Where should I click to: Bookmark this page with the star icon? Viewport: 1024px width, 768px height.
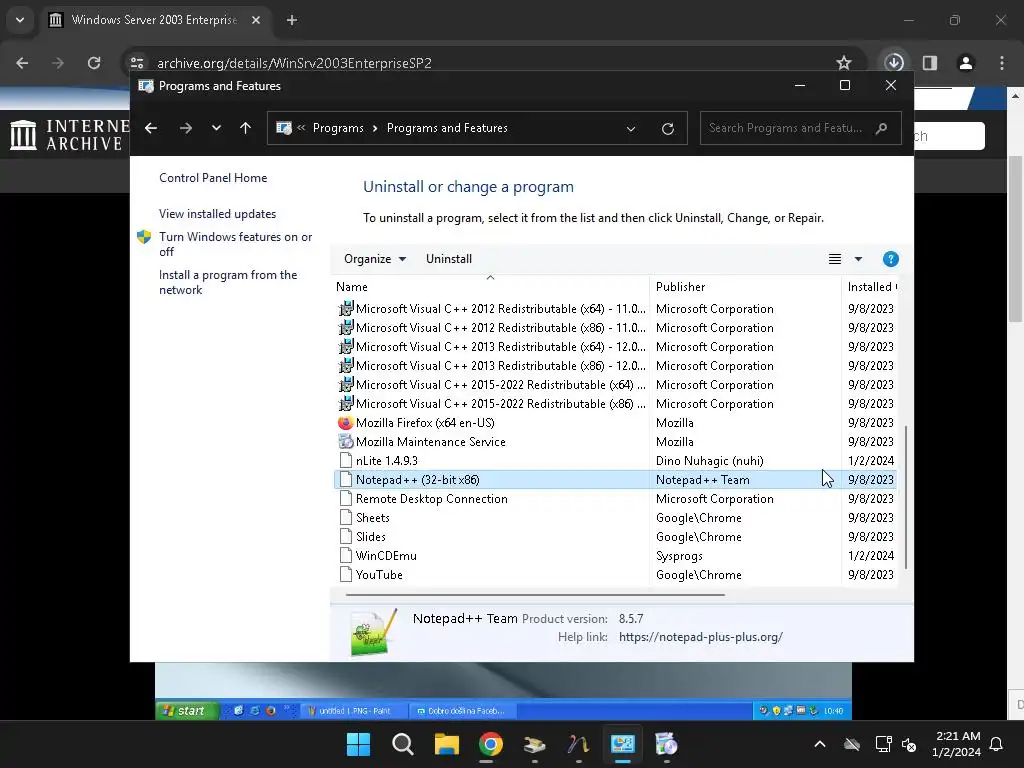[x=844, y=63]
